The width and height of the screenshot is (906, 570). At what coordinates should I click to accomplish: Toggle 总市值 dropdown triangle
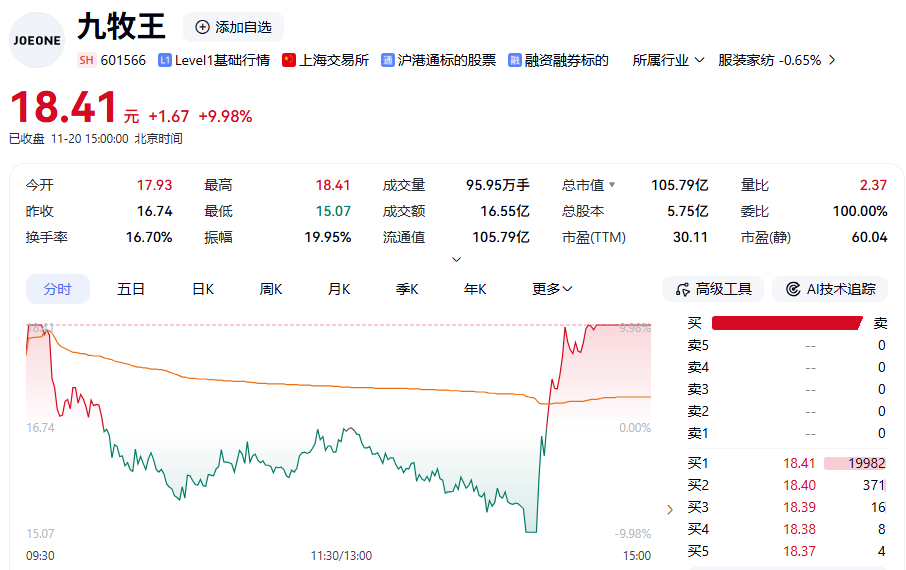click(612, 185)
